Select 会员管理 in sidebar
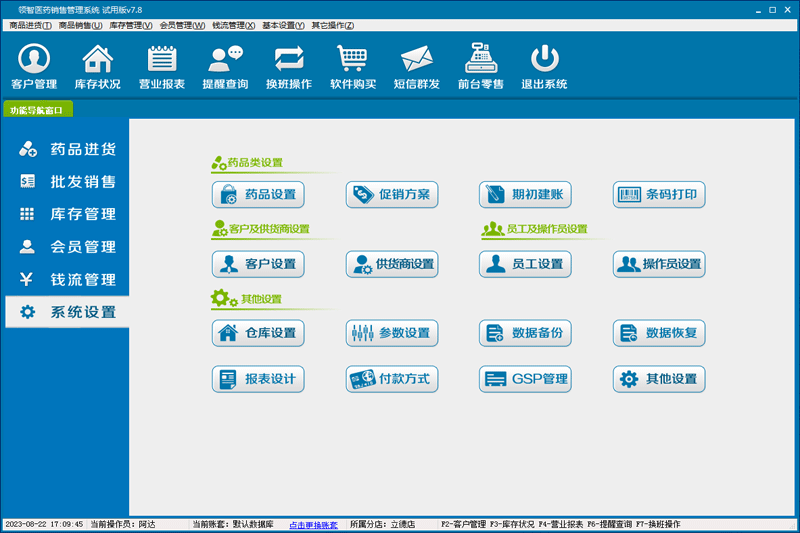 (x=67, y=247)
